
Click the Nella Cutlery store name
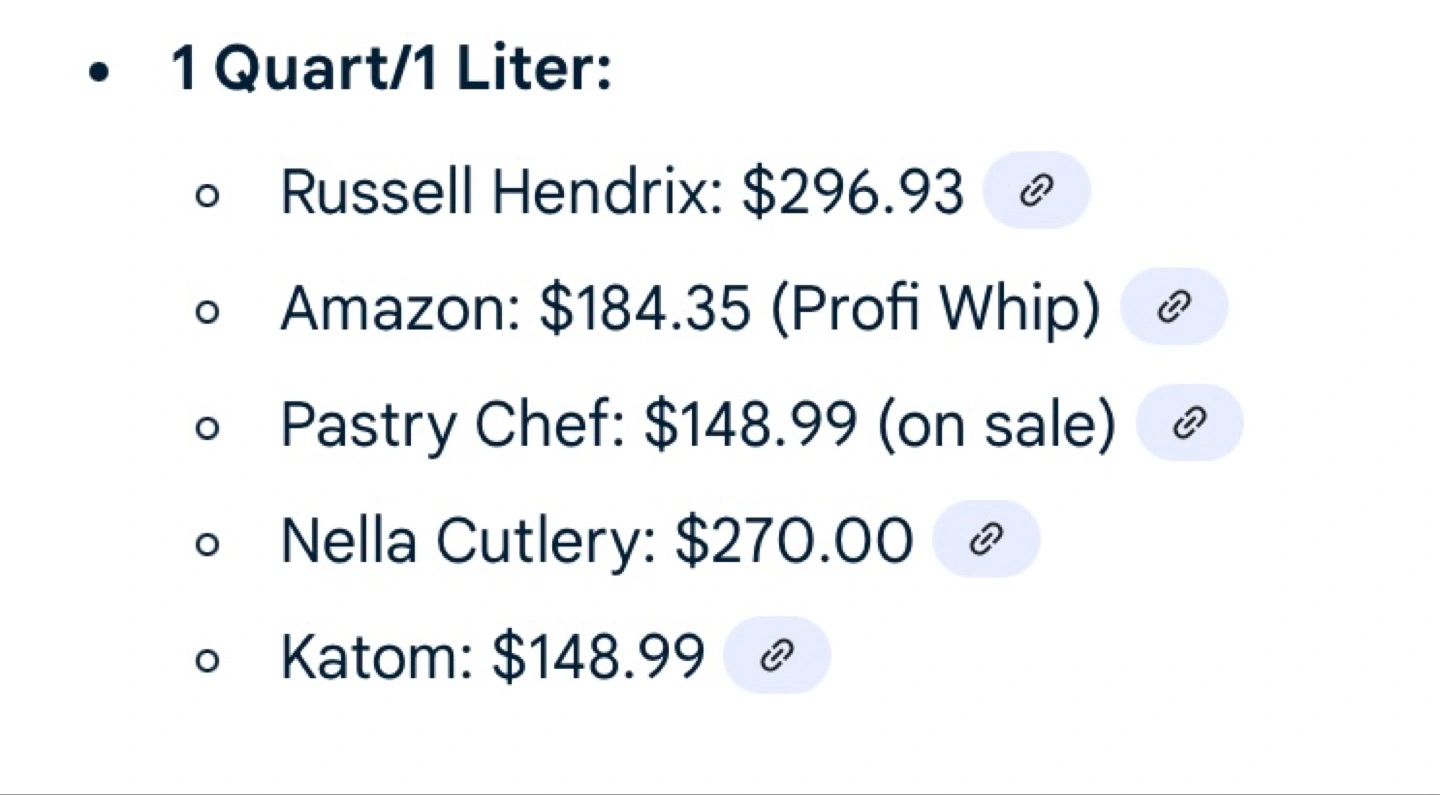click(468, 541)
